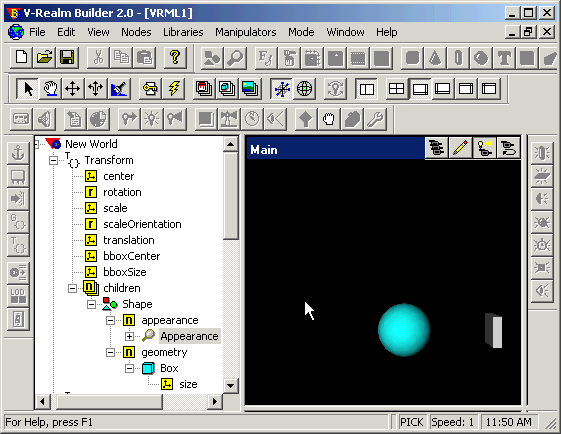
Task: Select the scaleOrientation field
Action: point(142,224)
